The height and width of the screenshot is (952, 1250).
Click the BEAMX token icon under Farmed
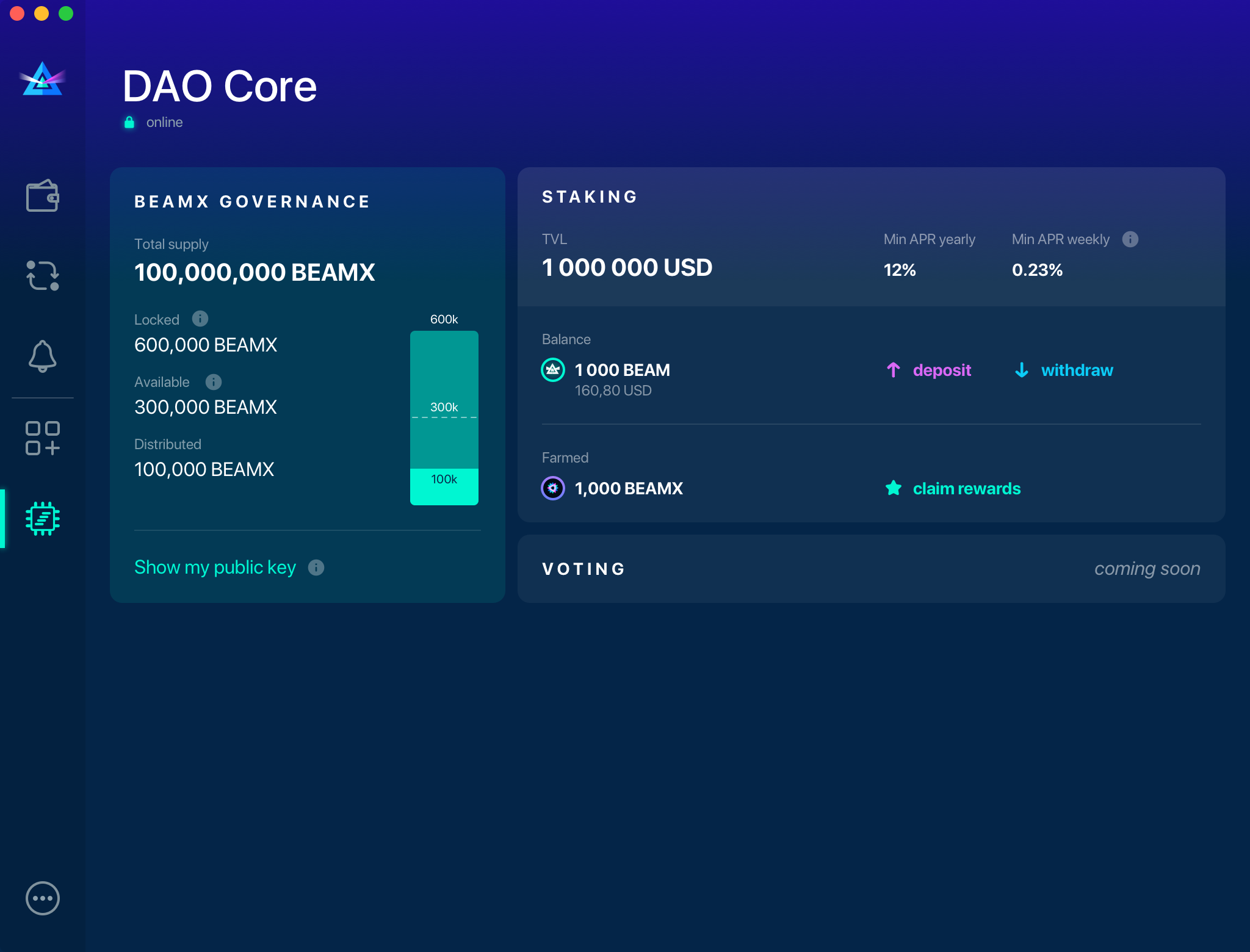pos(552,488)
